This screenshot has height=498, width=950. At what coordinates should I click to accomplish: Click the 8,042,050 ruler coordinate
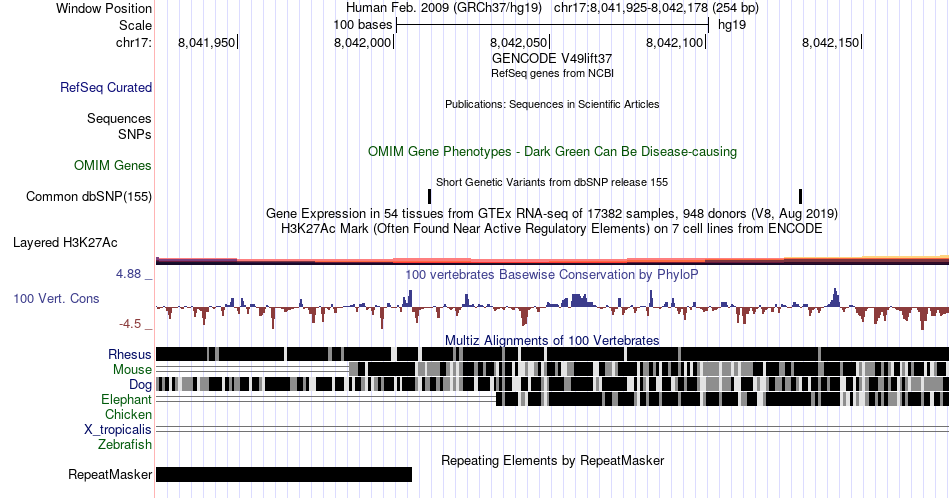tap(518, 42)
